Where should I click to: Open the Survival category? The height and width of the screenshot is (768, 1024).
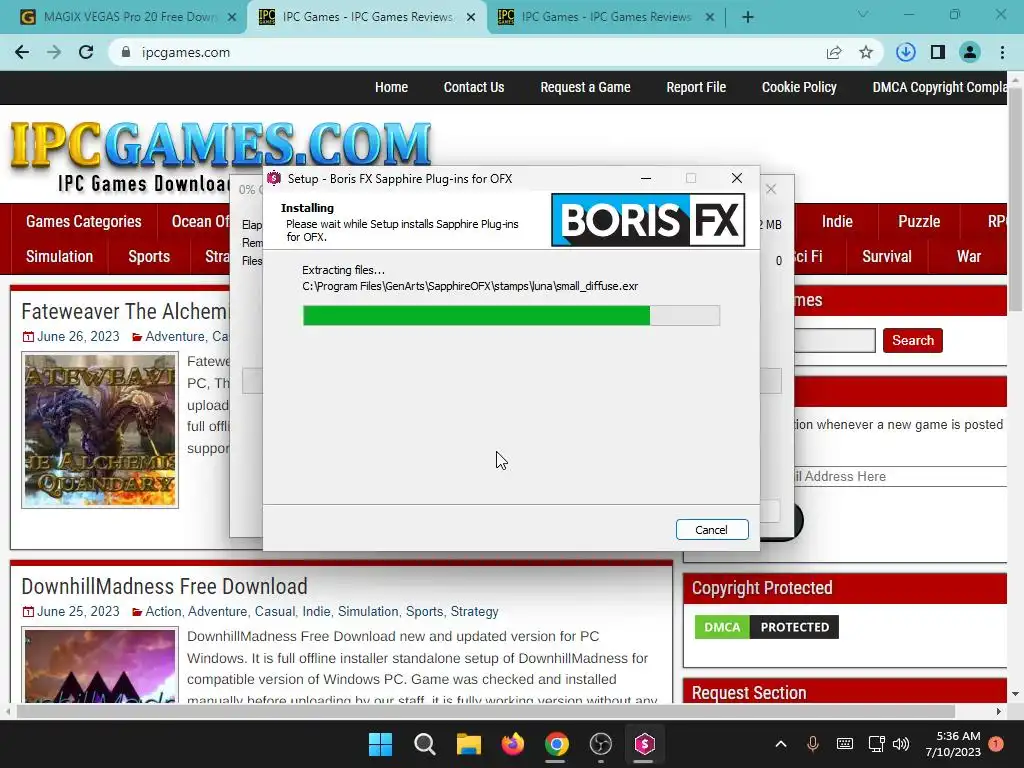(886, 257)
